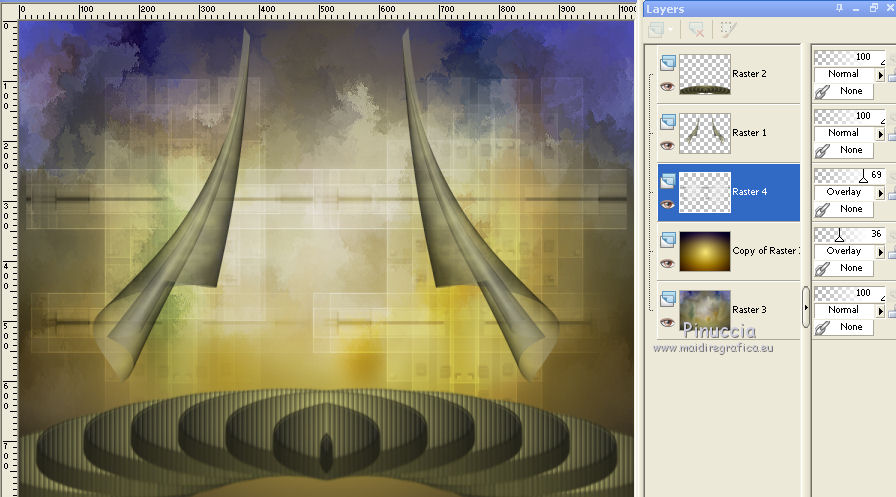Click the Raster 1 opacity slider showing 100

pyautogui.click(x=850, y=117)
